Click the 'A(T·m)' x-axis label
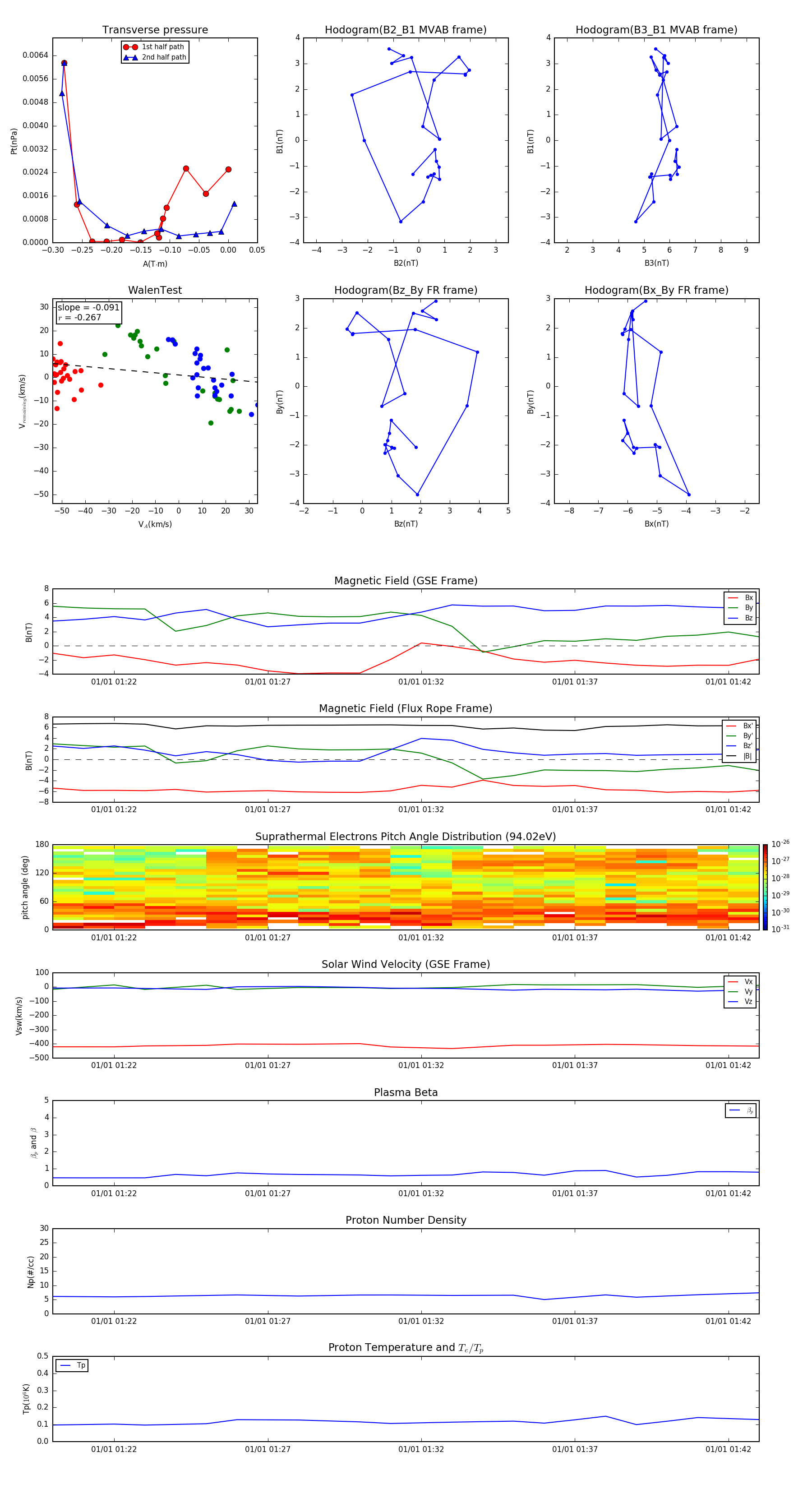 (x=155, y=264)
